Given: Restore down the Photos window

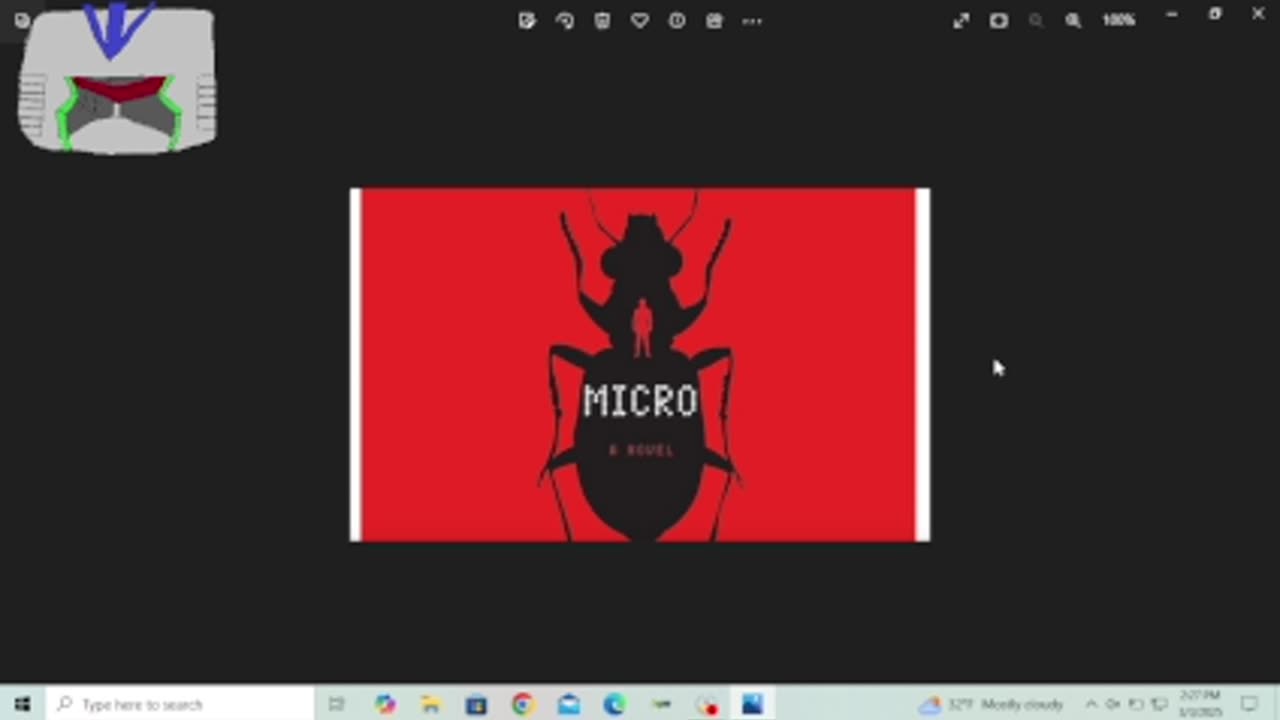Looking at the screenshot, I should tap(1215, 14).
